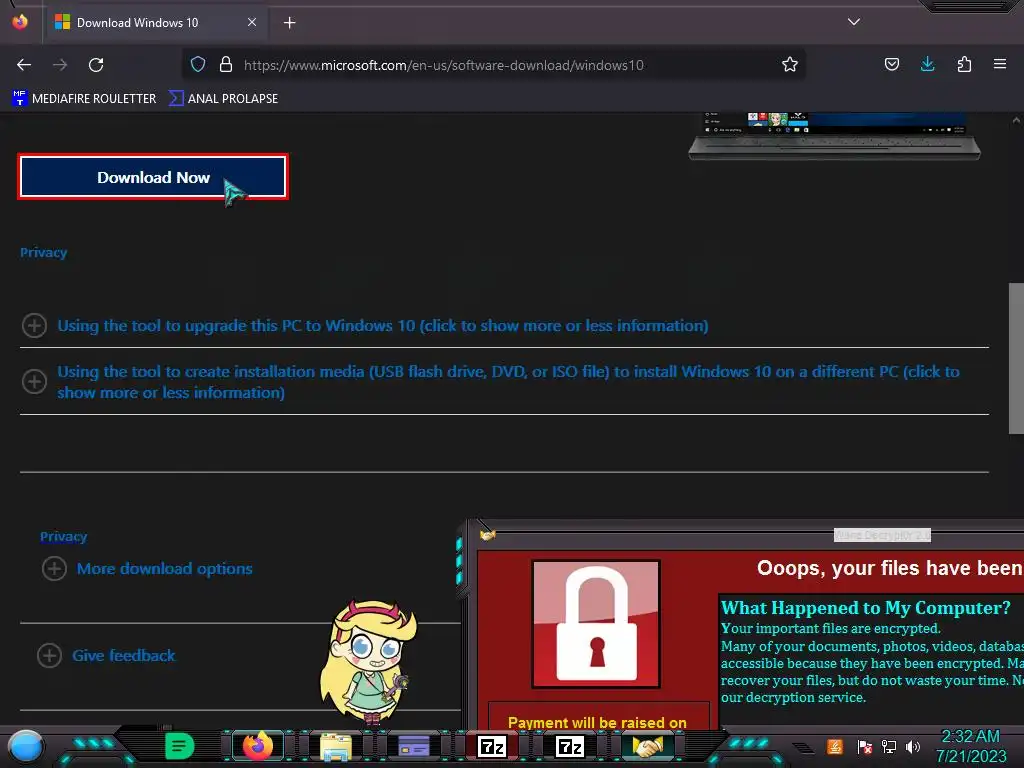The height and width of the screenshot is (768, 1024).
Task: Open the tracking protection shield icon
Action: pos(198,65)
